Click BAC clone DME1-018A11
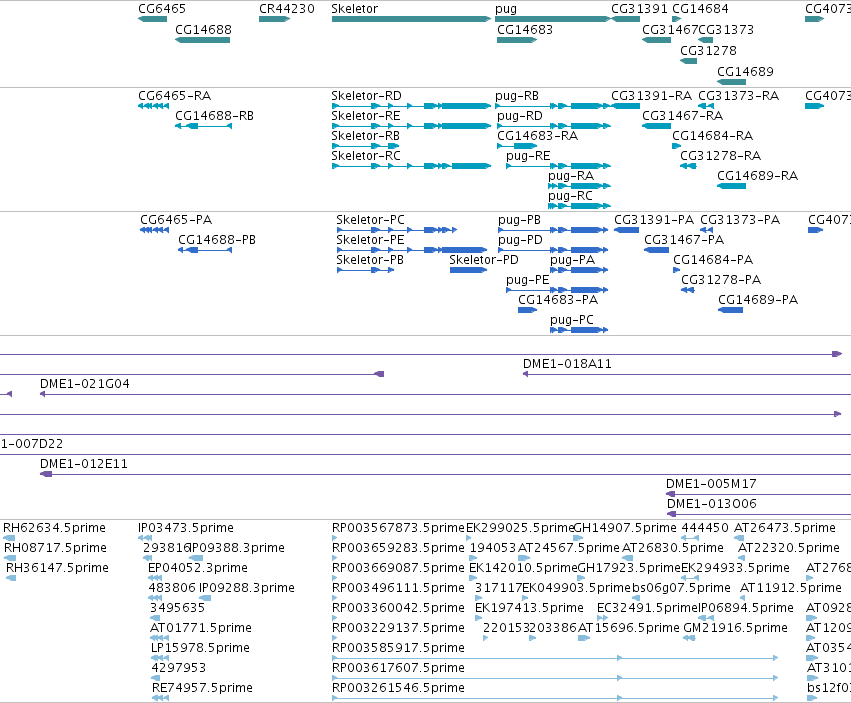851x703 pixels. [x=687, y=374]
